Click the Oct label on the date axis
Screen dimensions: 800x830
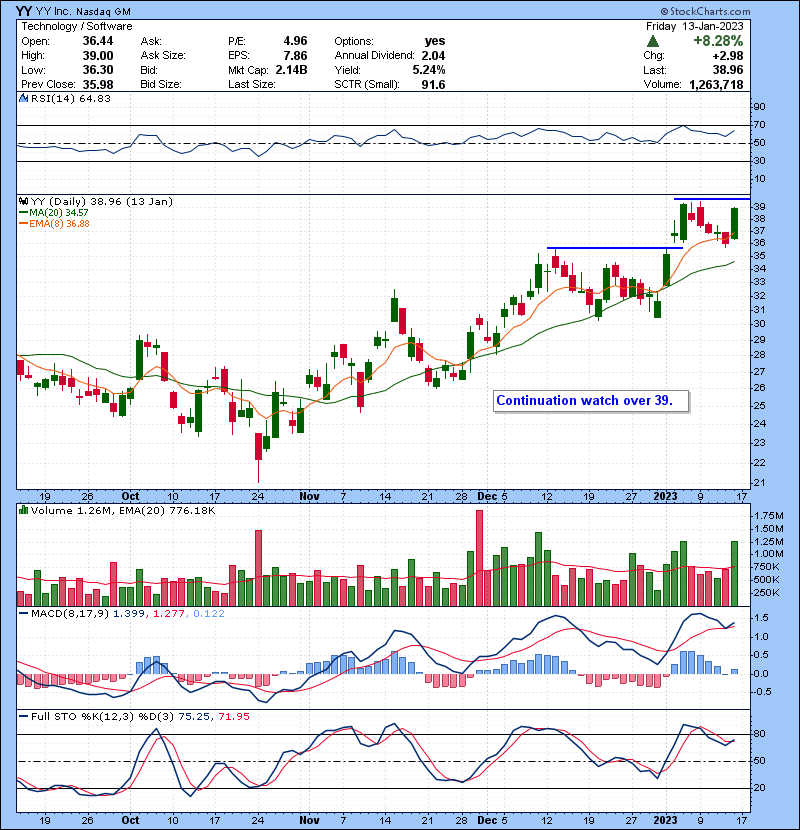[x=131, y=494]
